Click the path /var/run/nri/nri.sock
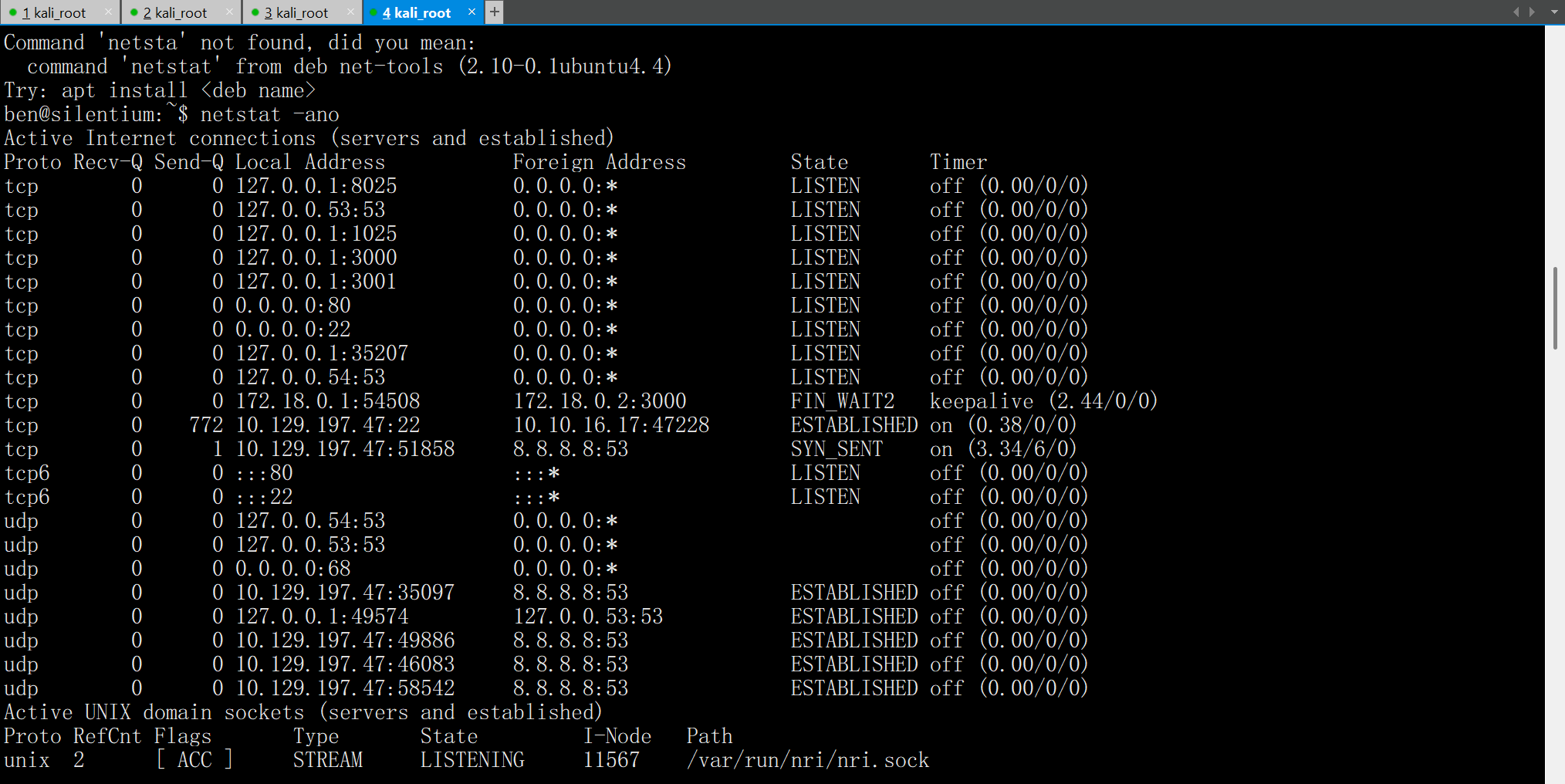Viewport: 1565px width, 784px height. 808,760
